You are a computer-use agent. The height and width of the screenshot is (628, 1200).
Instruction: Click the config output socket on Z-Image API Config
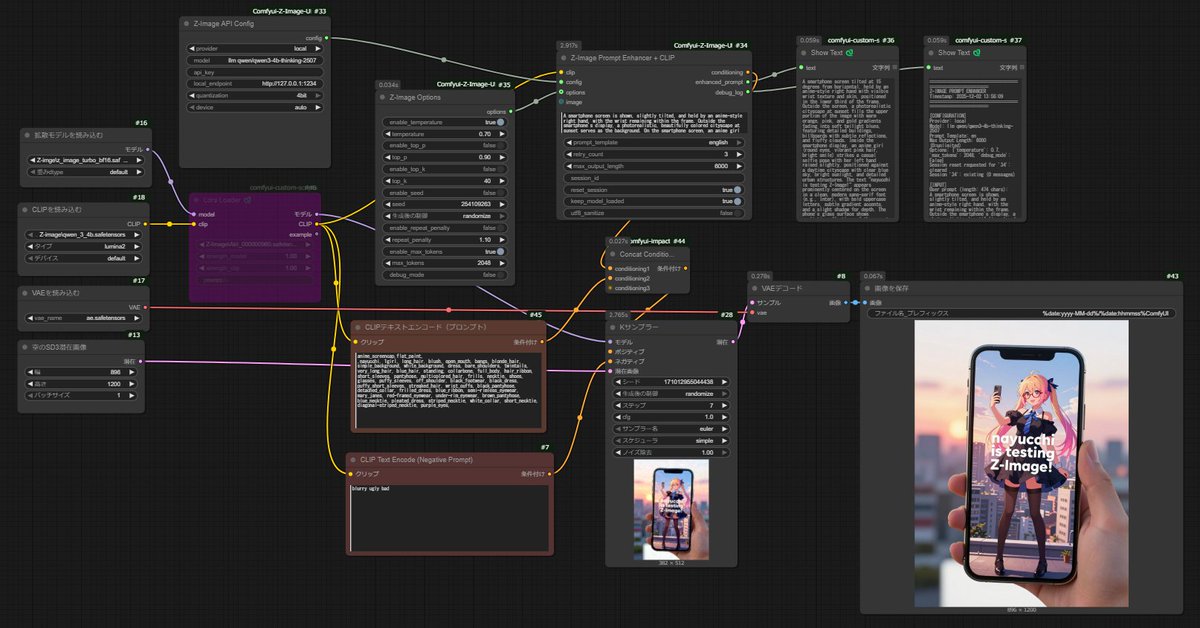(327, 38)
